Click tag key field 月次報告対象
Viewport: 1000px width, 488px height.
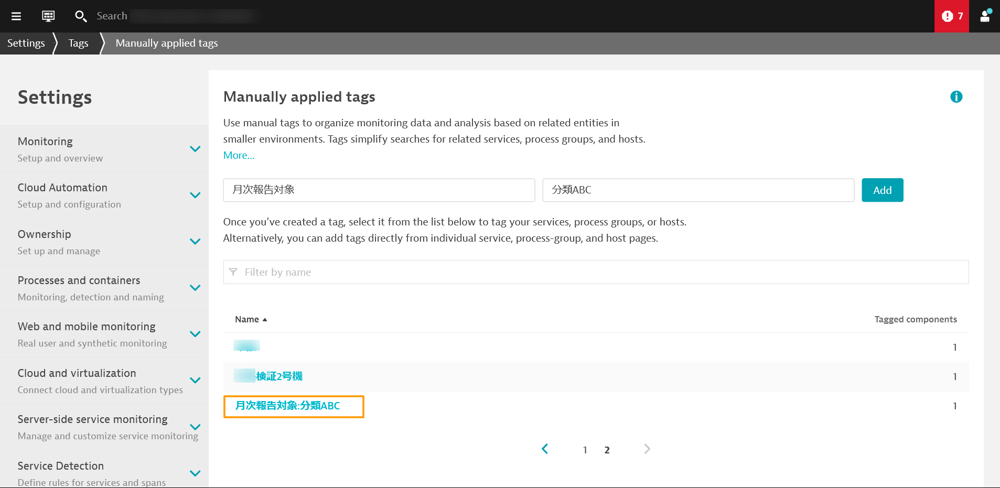coord(379,190)
